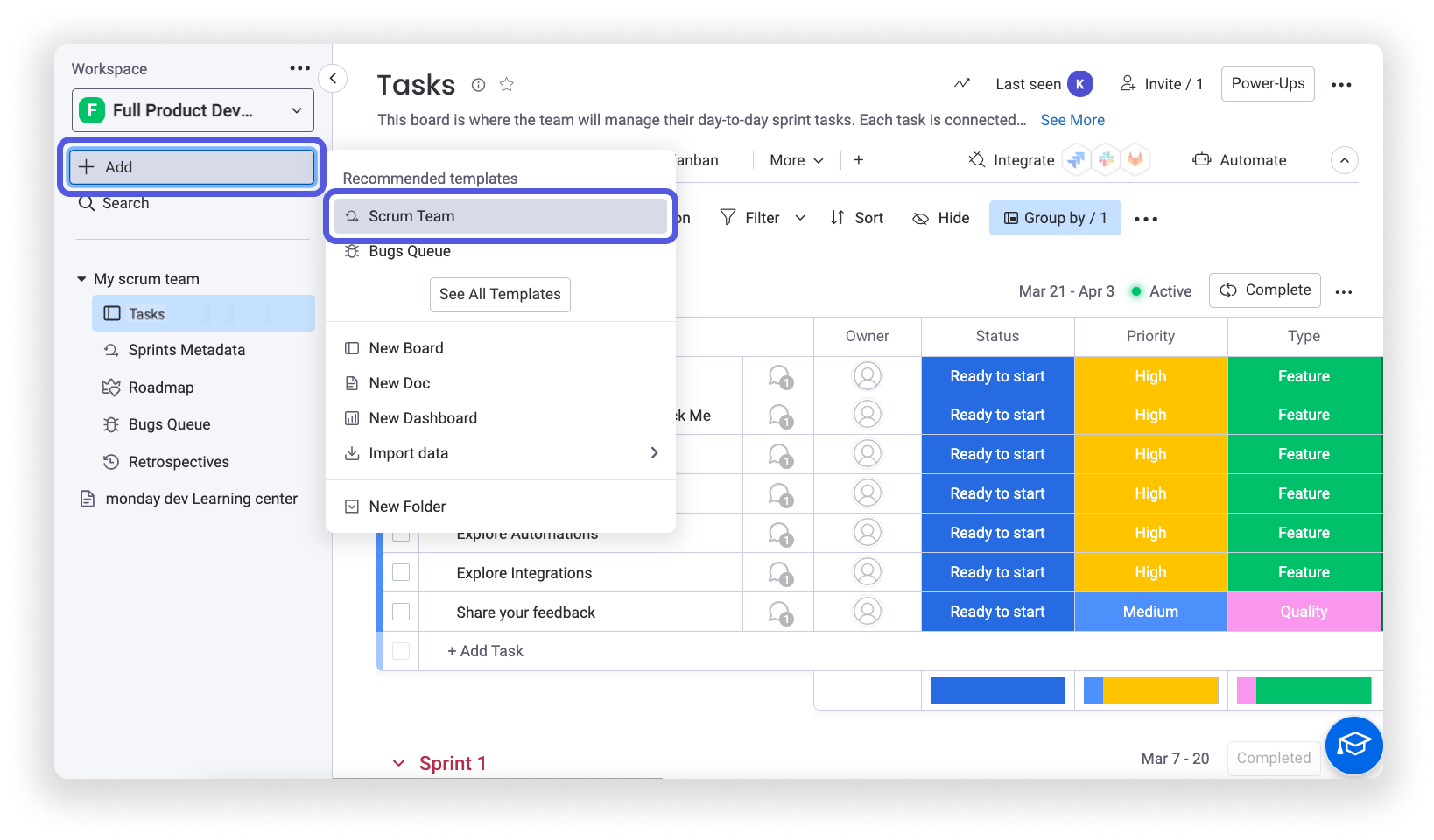The height and width of the screenshot is (840, 1434).
Task: Click the See All Templates button
Action: 500,294
